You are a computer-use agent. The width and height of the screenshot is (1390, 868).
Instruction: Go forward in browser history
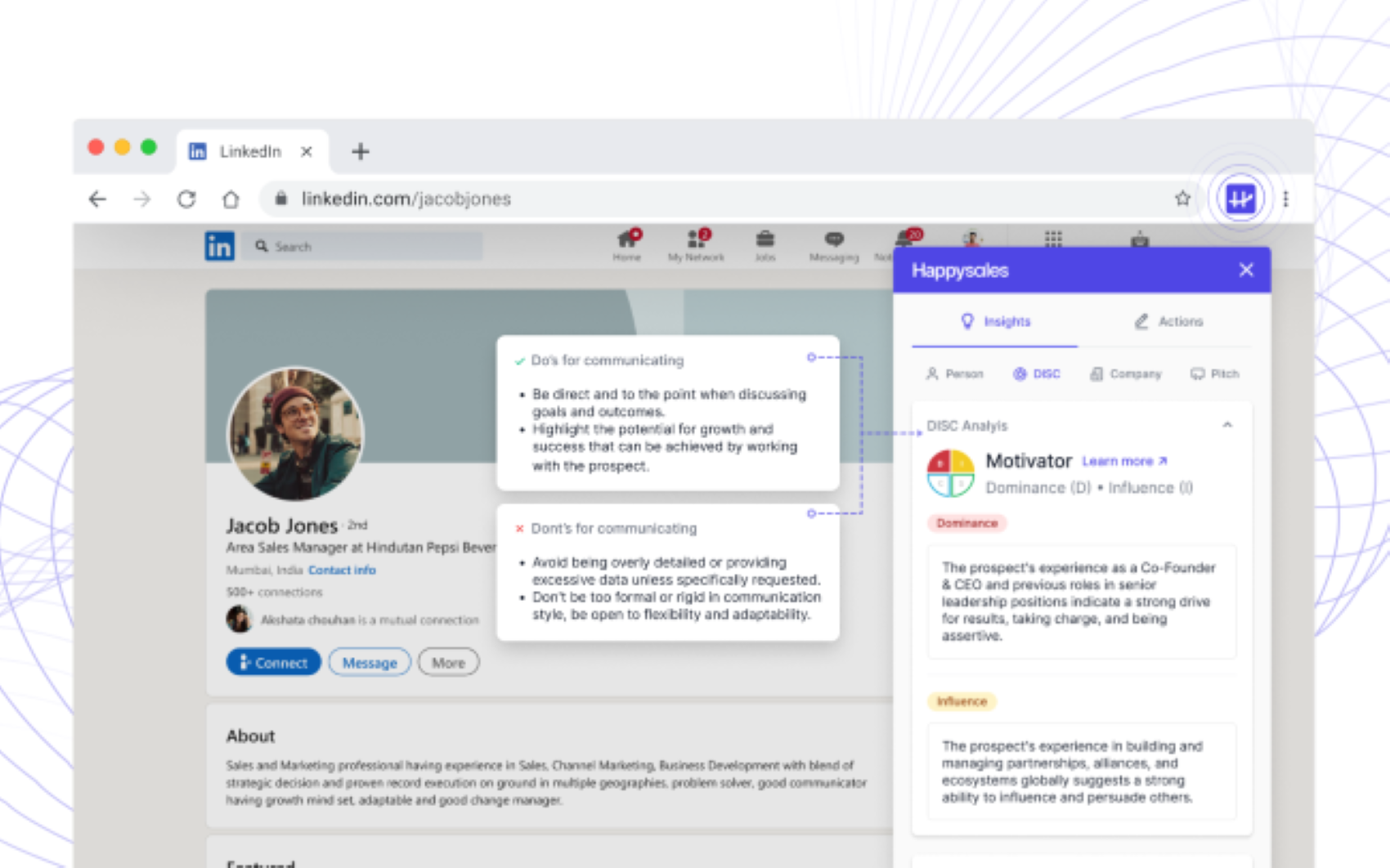(142, 199)
